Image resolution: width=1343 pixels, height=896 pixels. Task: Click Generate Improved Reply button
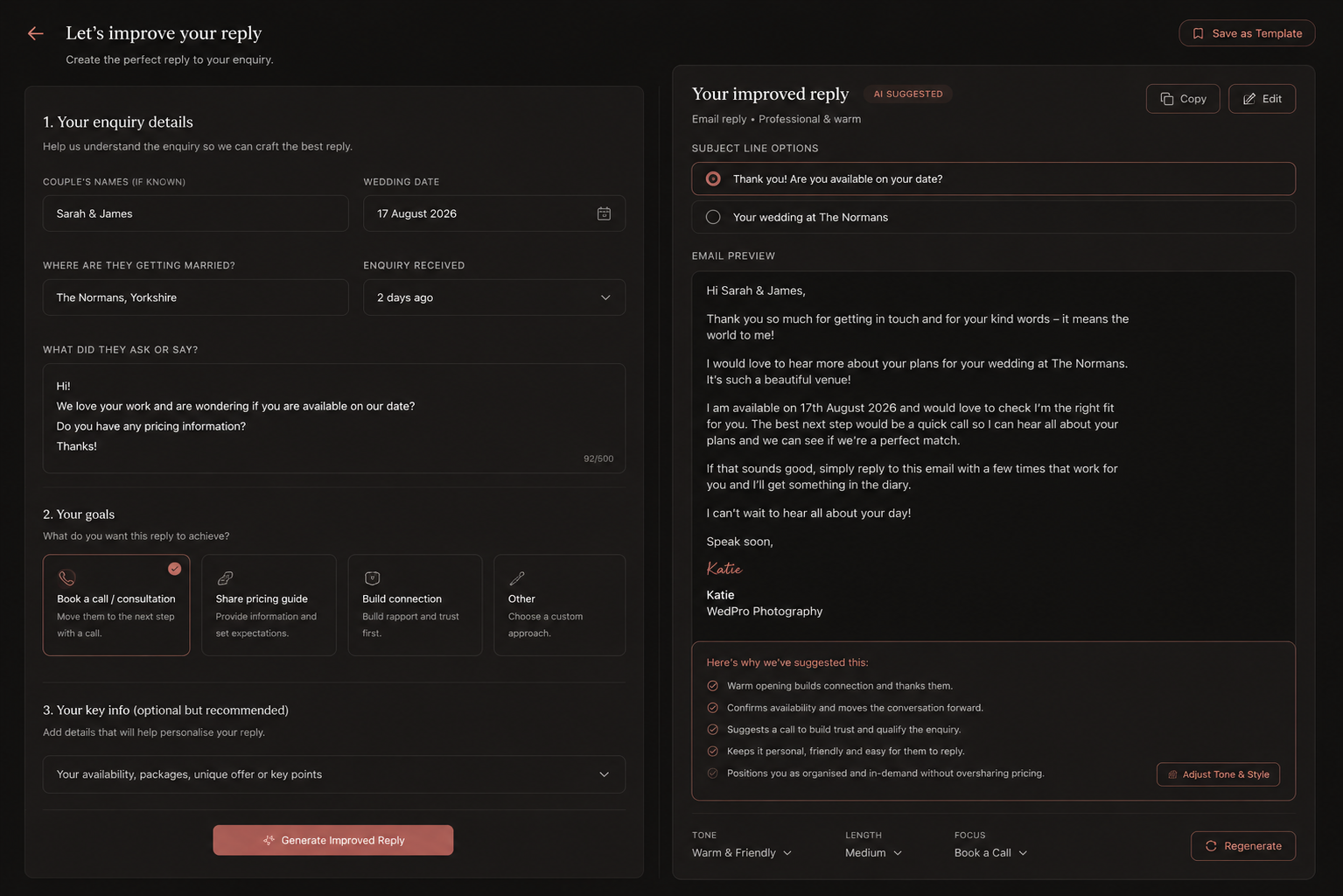pos(333,840)
